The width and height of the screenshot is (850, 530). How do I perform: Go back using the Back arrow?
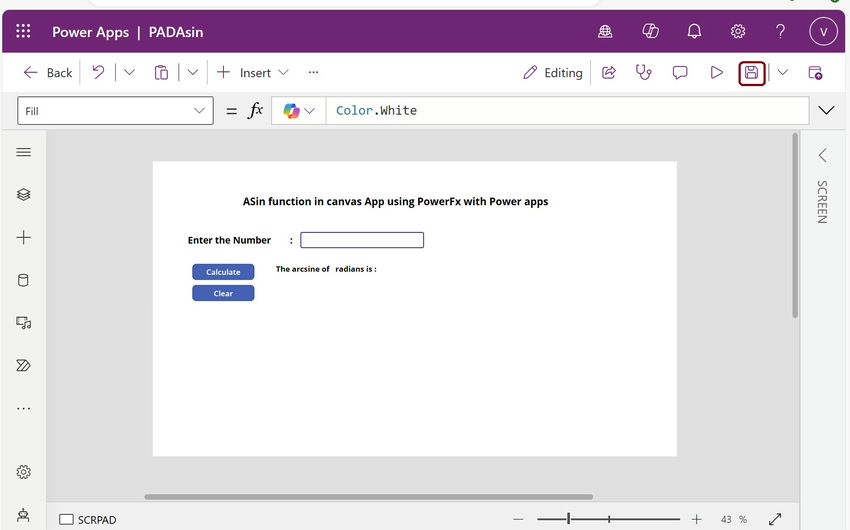[x=48, y=73]
